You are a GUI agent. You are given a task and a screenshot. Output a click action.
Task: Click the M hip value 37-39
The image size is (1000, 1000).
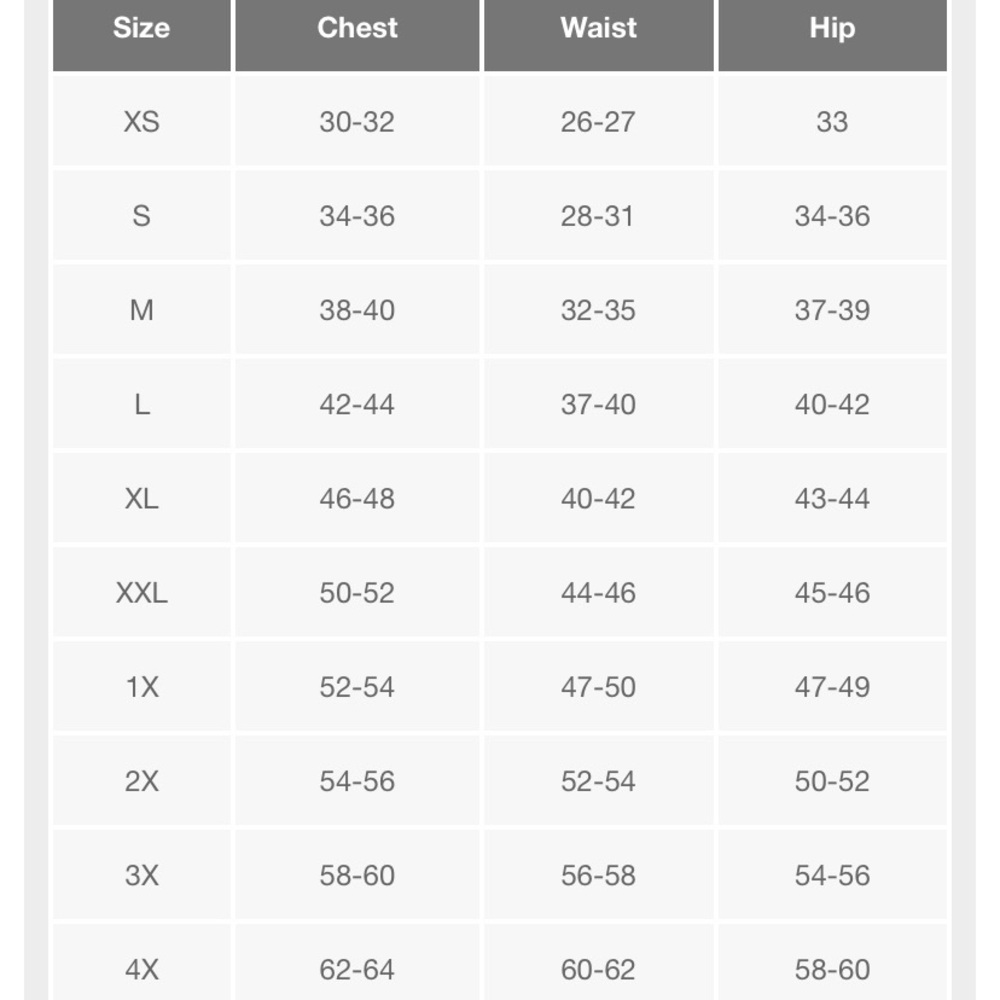pos(832,310)
